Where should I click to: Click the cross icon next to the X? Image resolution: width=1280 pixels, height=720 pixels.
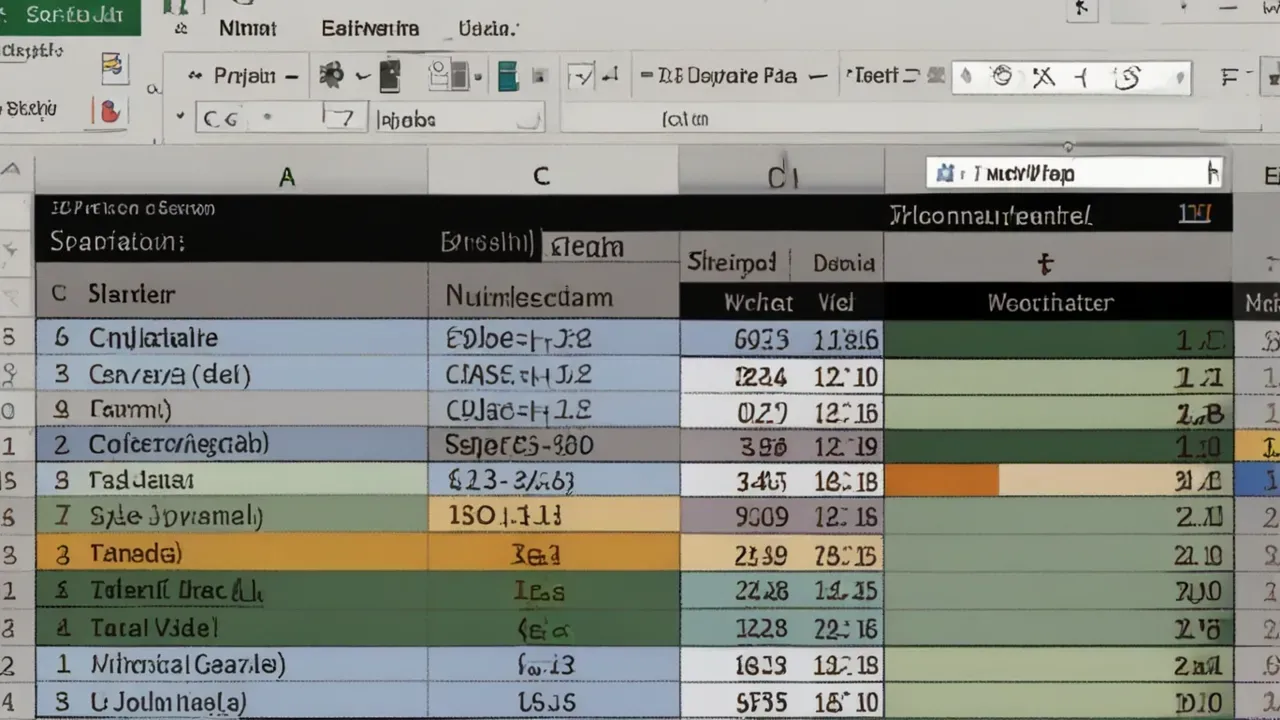click(x=1083, y=77)
